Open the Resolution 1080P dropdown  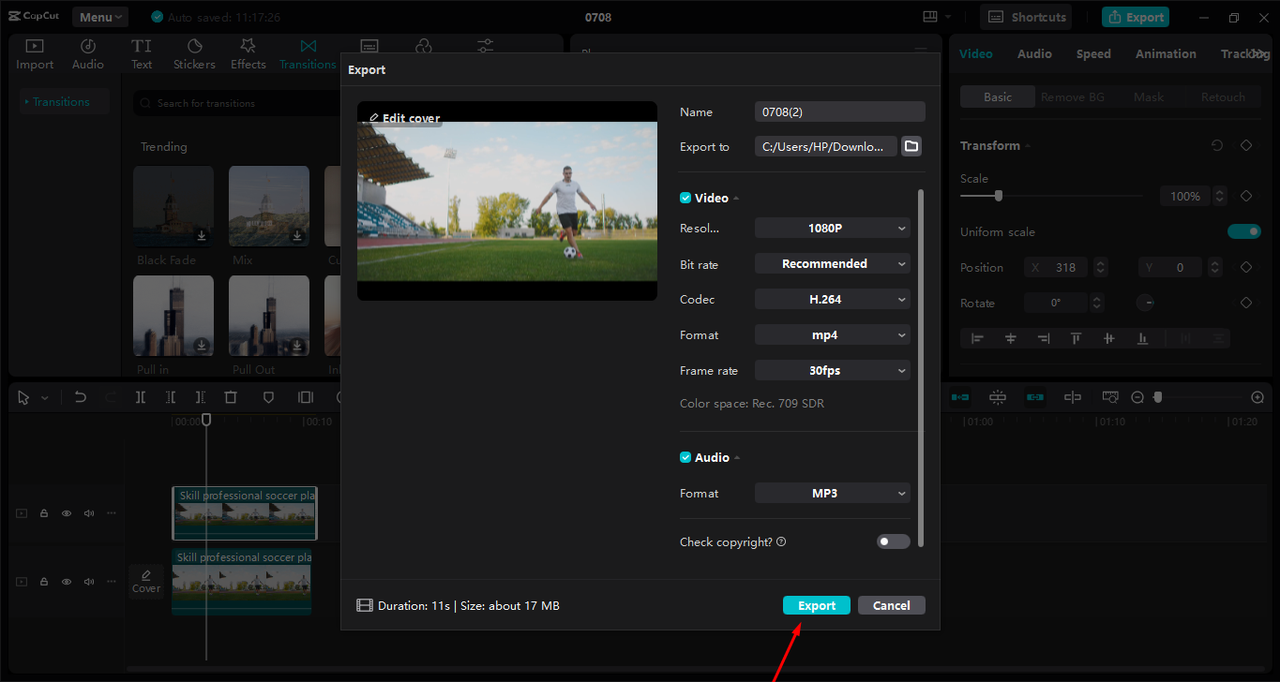832,228
